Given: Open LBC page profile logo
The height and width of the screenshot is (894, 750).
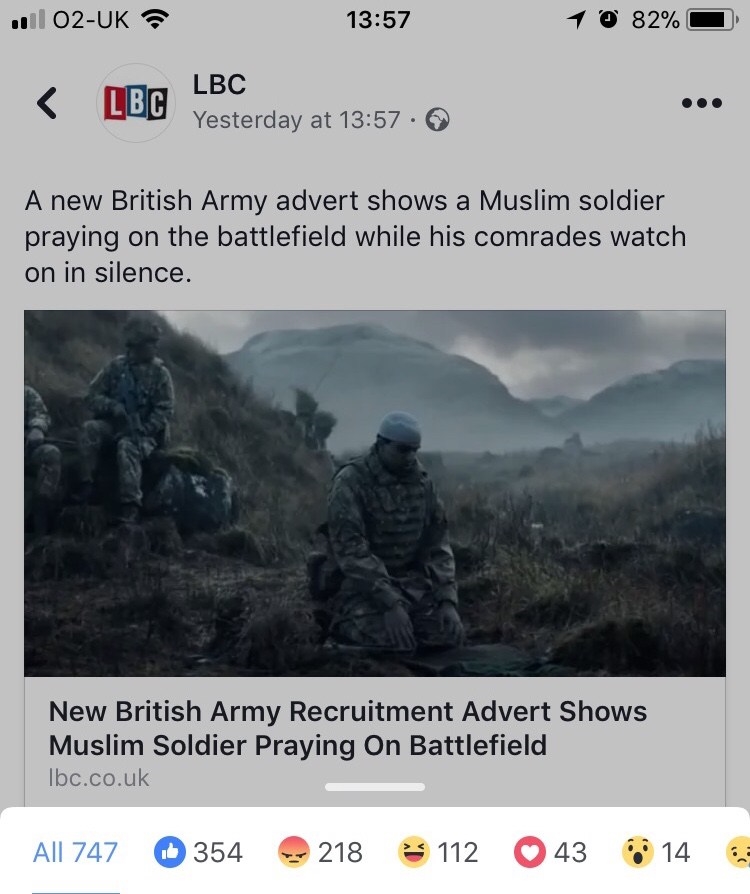Looking at the screenshot, I should pos(135,103).
